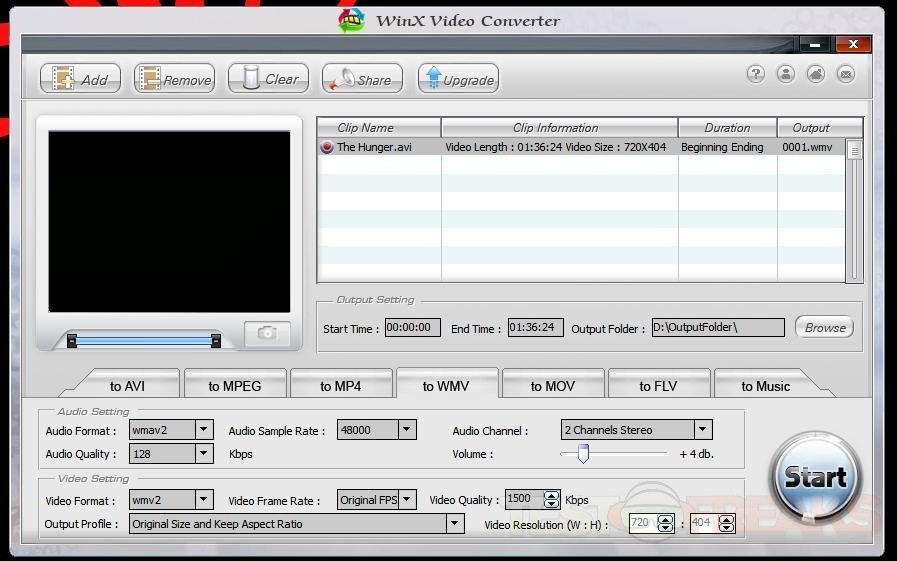Click the Remove clip button

tap(174, 78)
